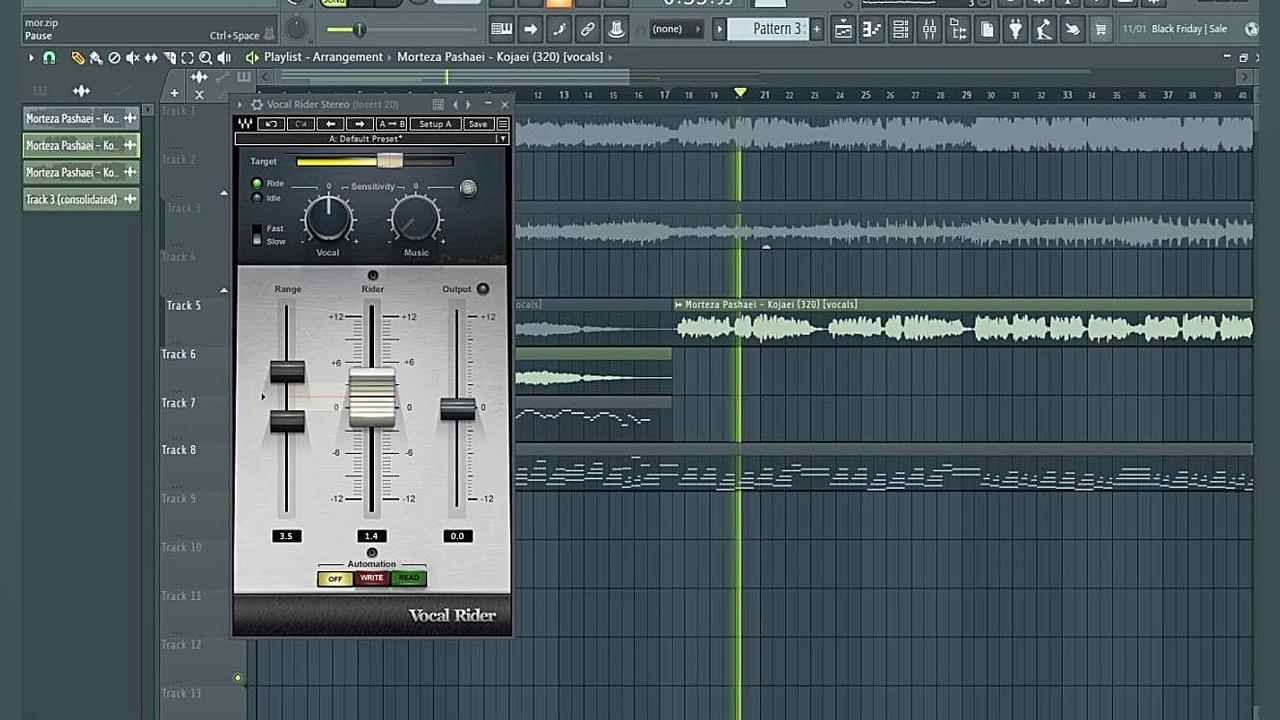Select the paint brush tool

click(96, 58)
